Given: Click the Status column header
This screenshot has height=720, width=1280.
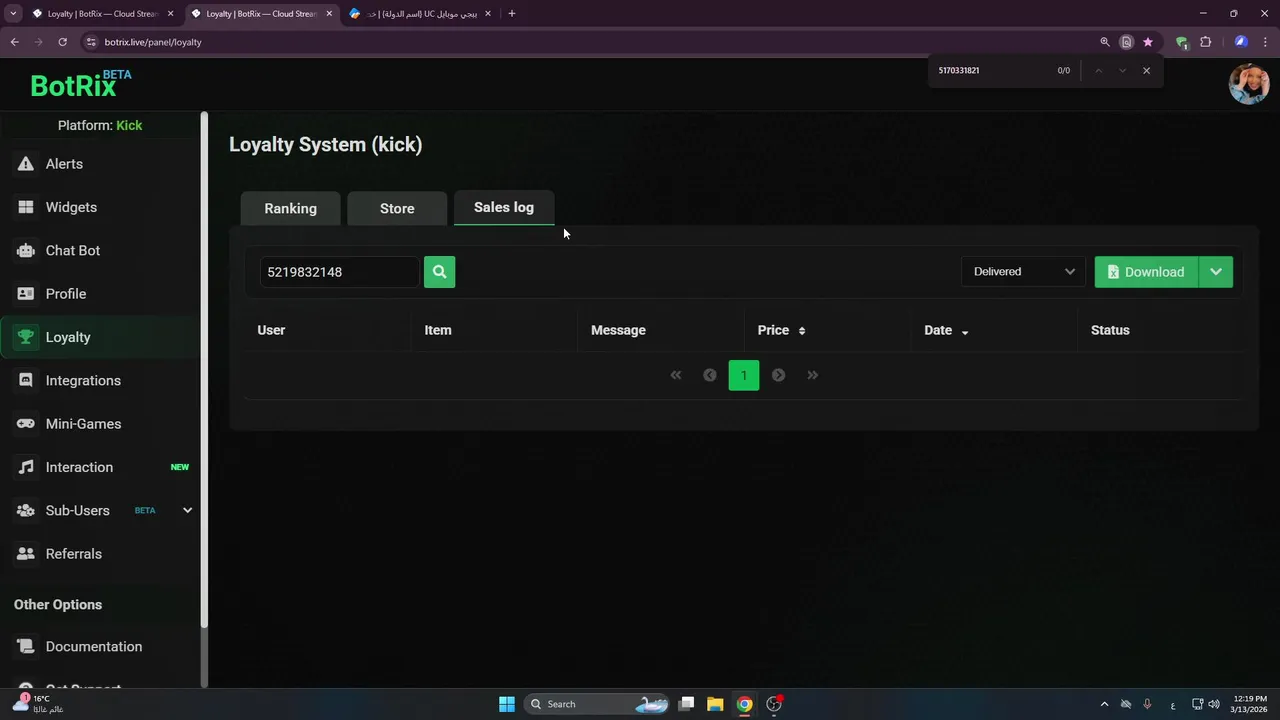Looking at the screenshot, I should tap(1110, 330).
